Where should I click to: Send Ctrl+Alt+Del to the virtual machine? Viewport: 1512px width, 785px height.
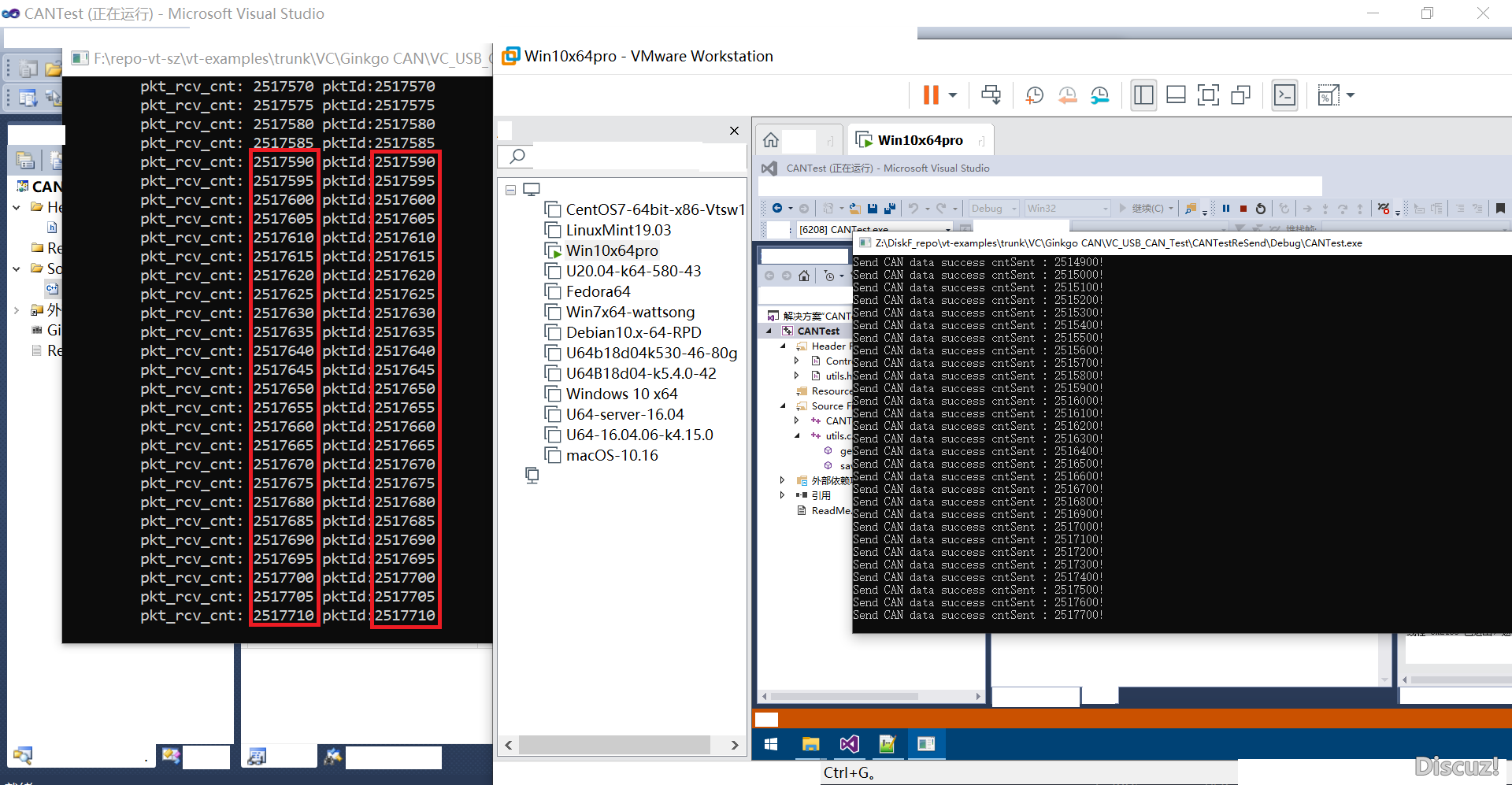(991, 95)
